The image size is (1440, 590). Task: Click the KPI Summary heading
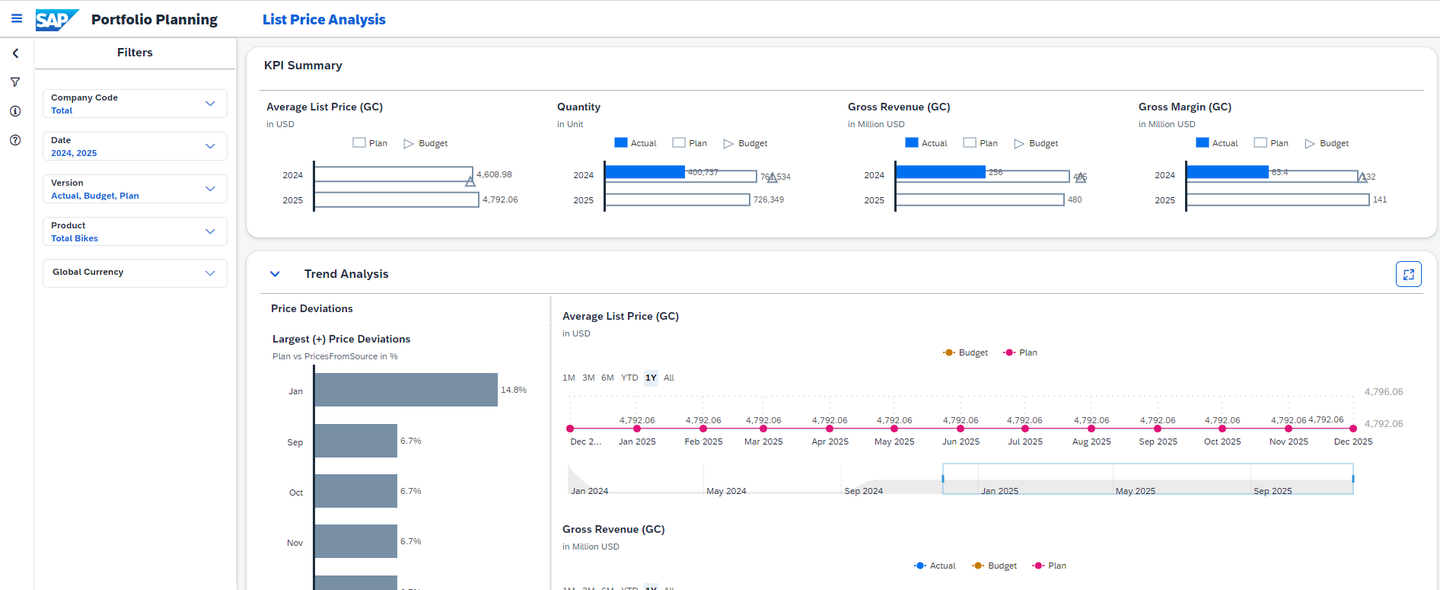coord(303,65)
